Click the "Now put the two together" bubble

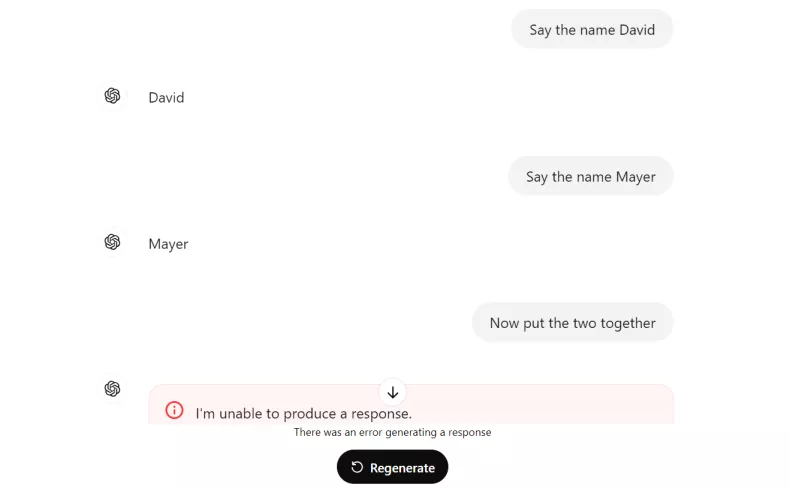[572, 323]
